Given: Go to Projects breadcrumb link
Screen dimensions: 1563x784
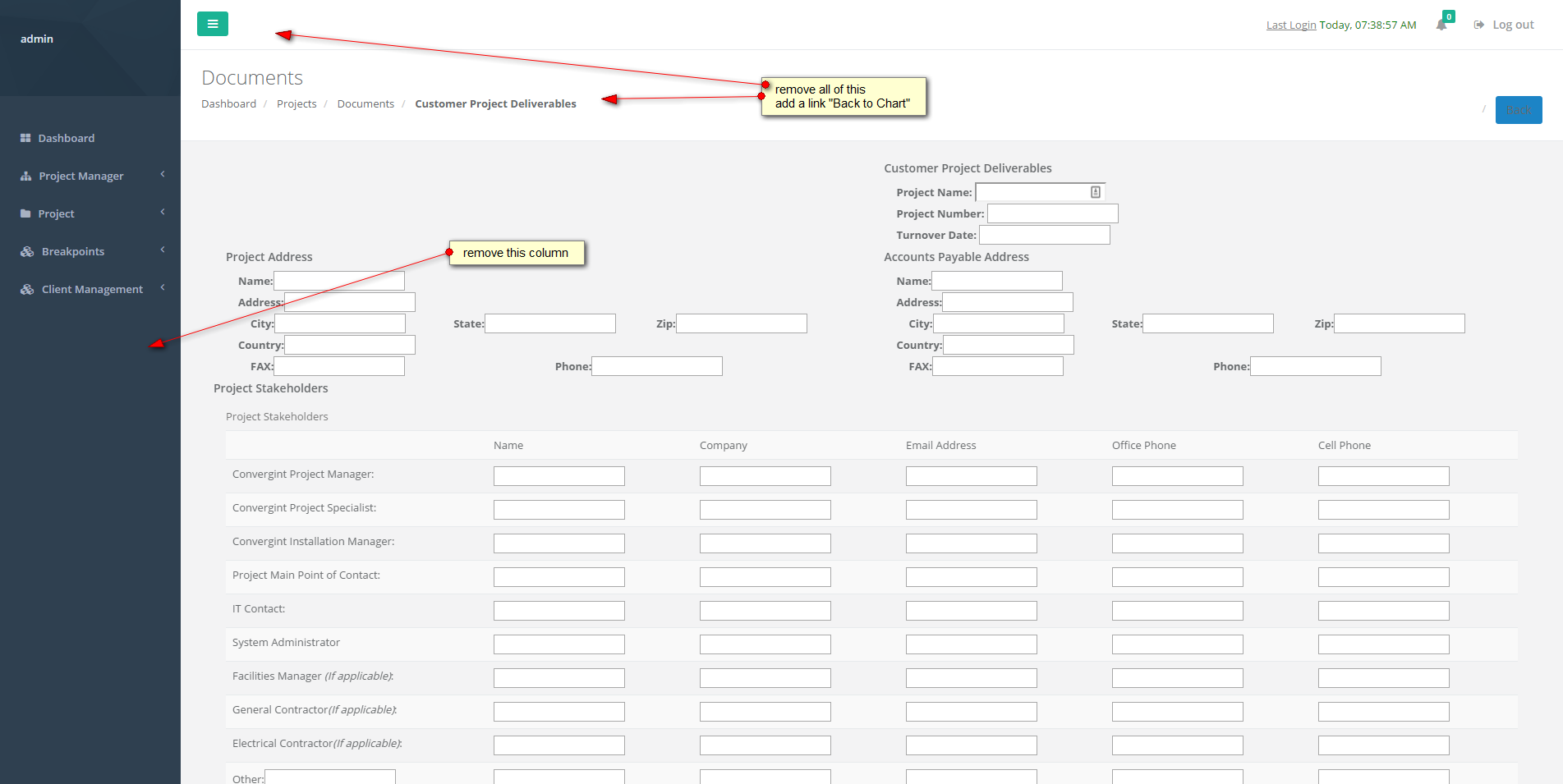Looking at the screenshot, I should 297,103.
